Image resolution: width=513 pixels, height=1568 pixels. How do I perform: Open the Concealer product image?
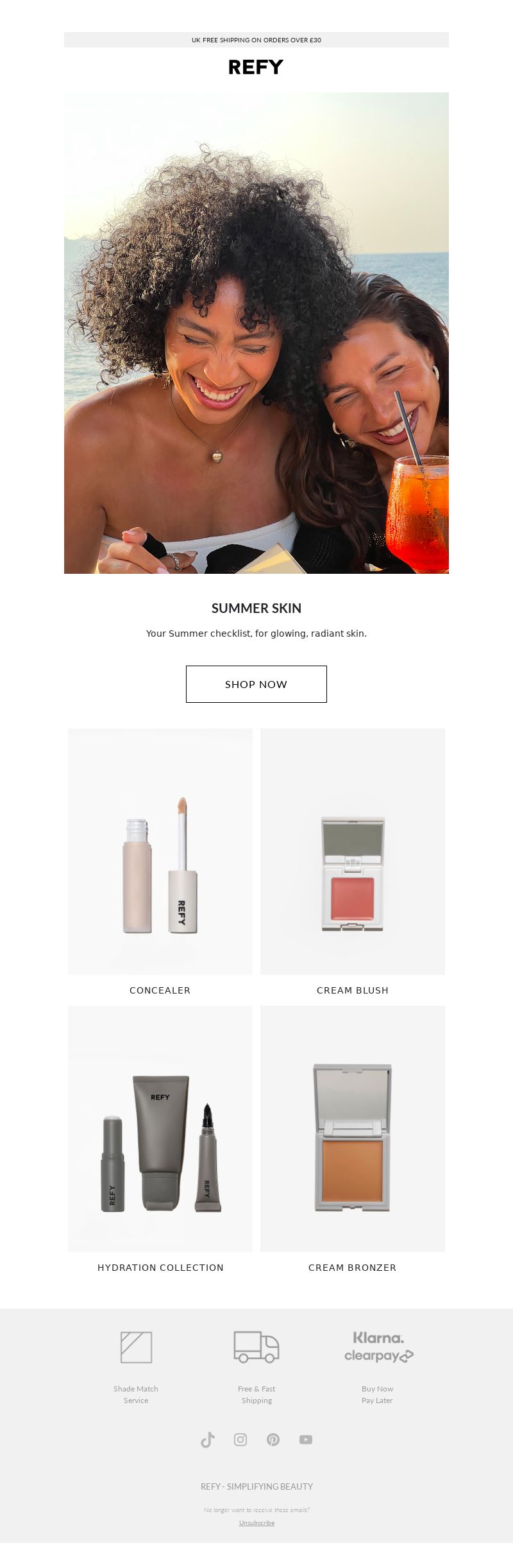pyautogui.click(x=160, y=852)
